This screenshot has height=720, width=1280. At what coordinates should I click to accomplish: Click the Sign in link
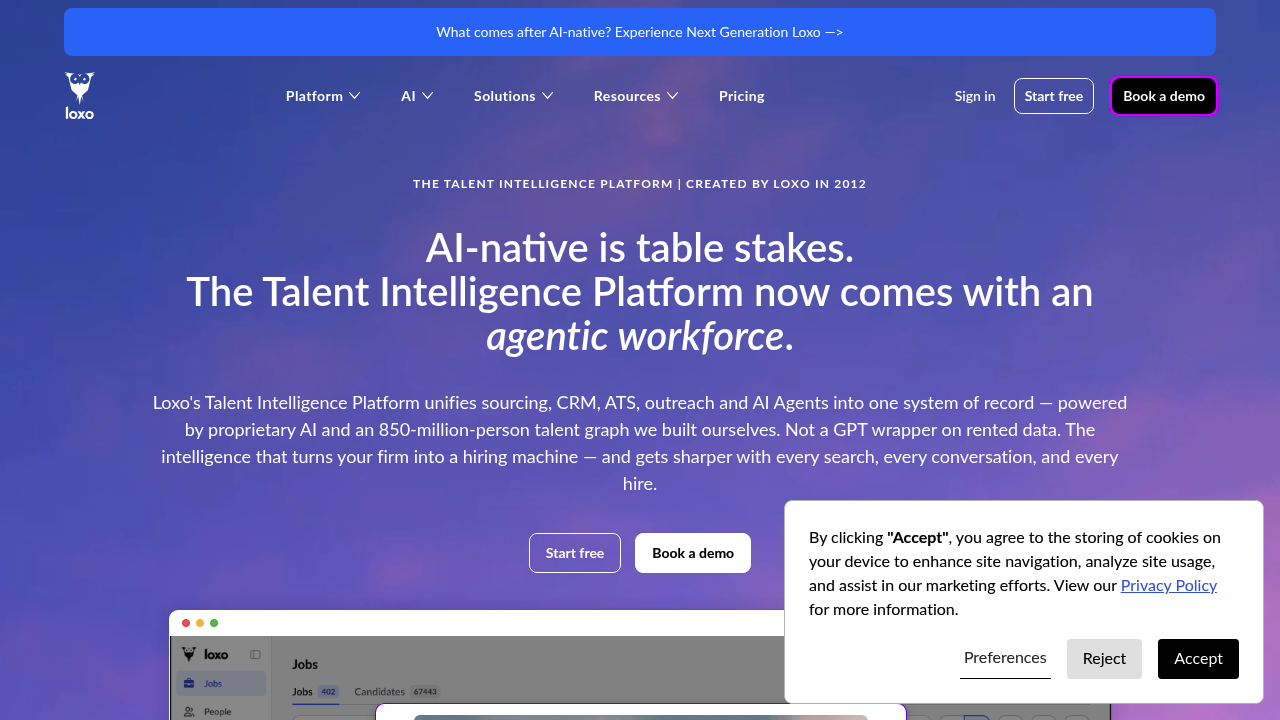tap(975, 96)
